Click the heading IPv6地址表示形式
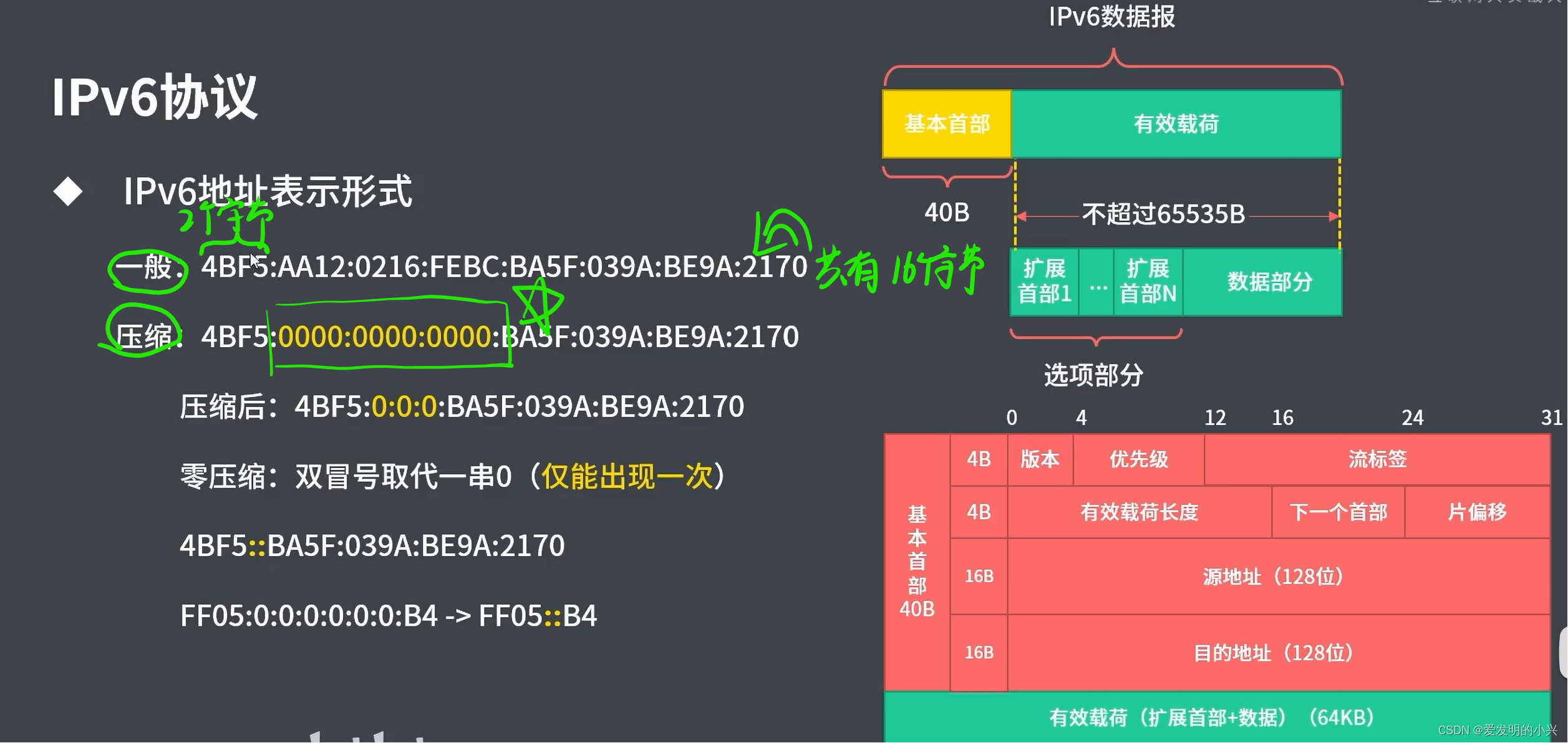 pyautogui.click(x=268, y=191)
